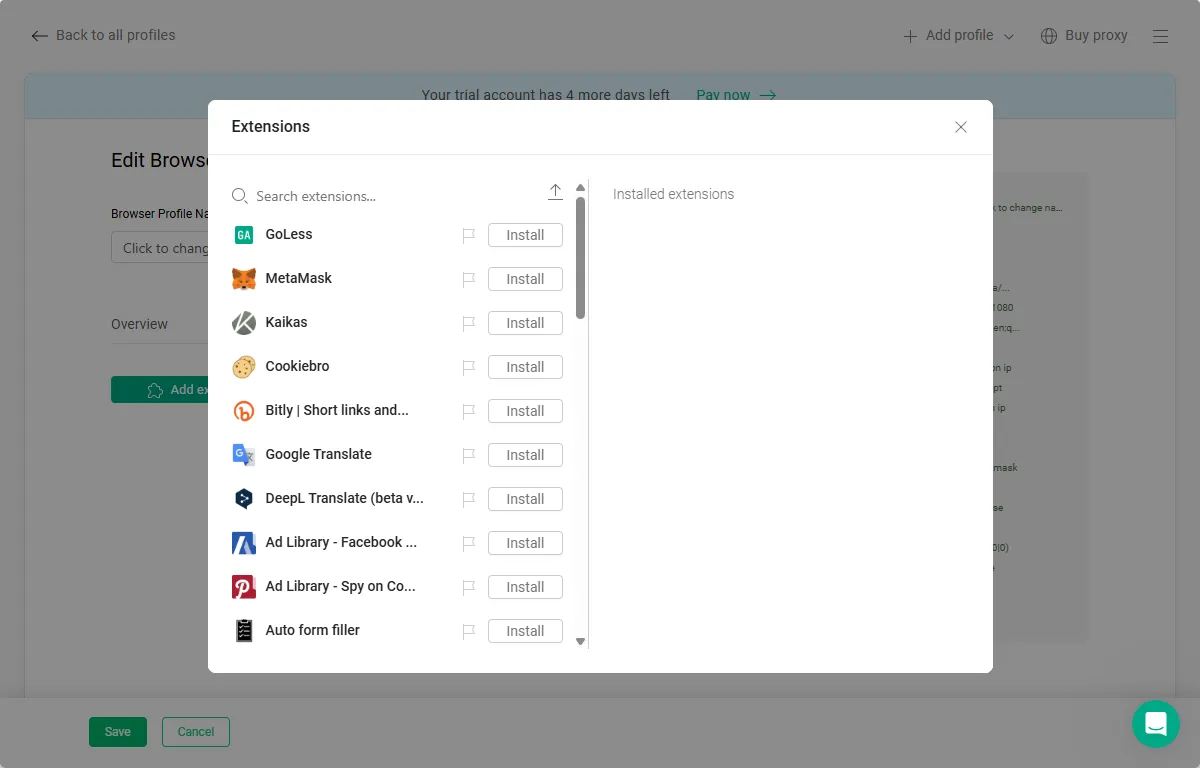
Task: Open the hamburger menu at top right
Action: click(x=1160, y=36)
